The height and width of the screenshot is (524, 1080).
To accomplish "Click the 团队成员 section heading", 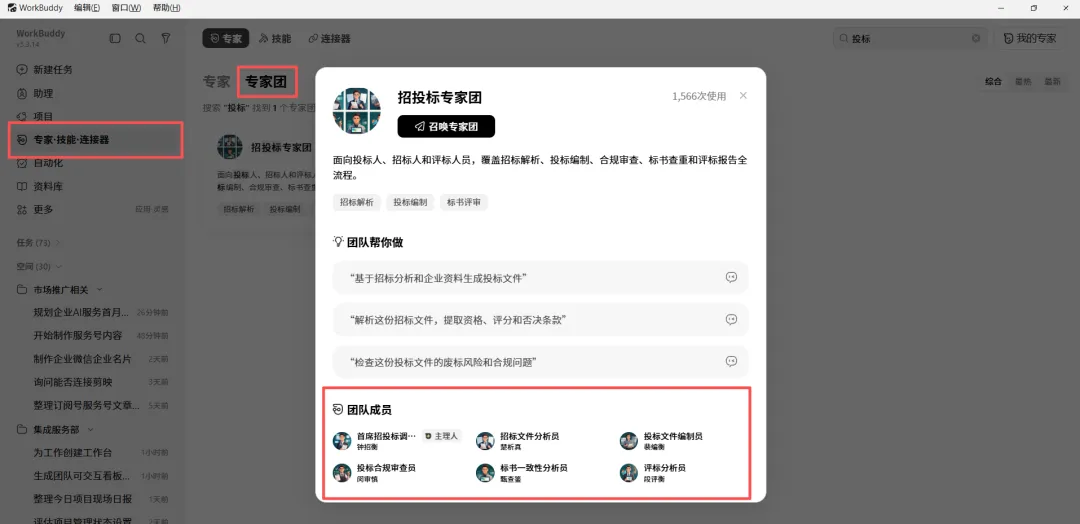I will [362, 410].
